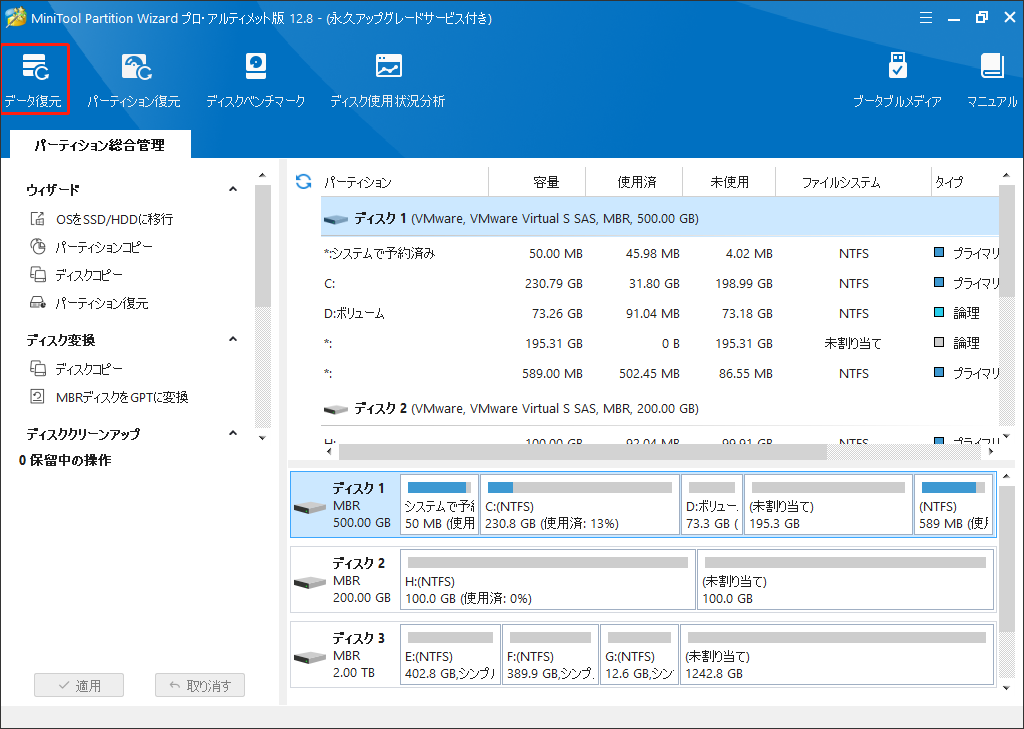Collapse the ディスク変換 section

[x=233, y=340]
